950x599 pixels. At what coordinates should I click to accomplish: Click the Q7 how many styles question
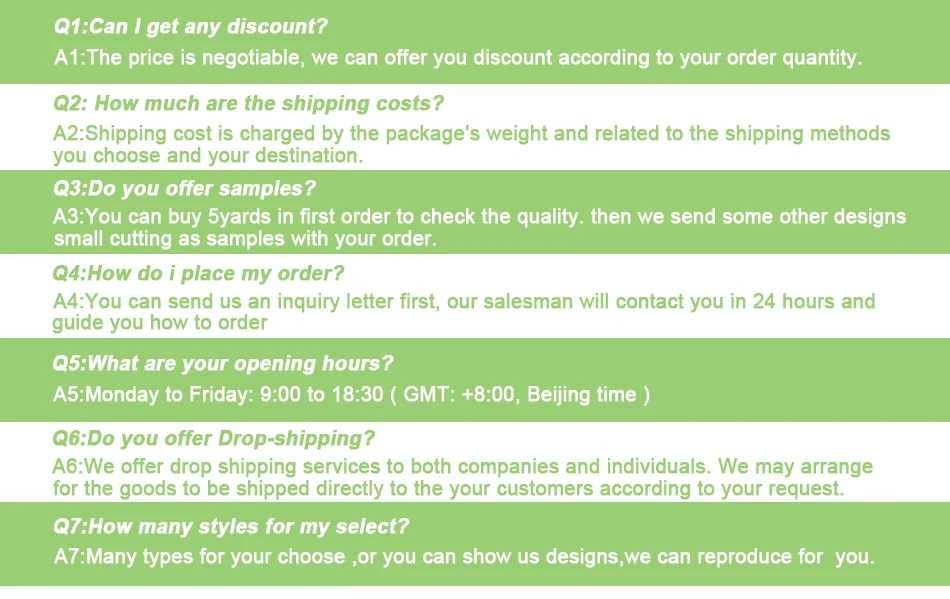tap(231, 526)
